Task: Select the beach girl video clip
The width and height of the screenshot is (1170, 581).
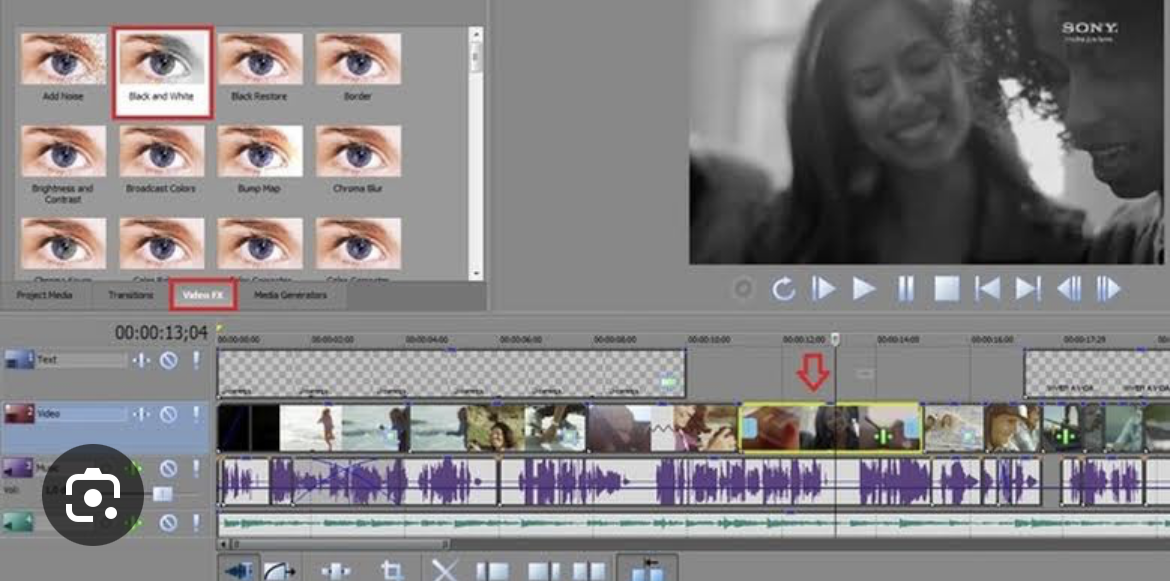Action: [311, 428]
